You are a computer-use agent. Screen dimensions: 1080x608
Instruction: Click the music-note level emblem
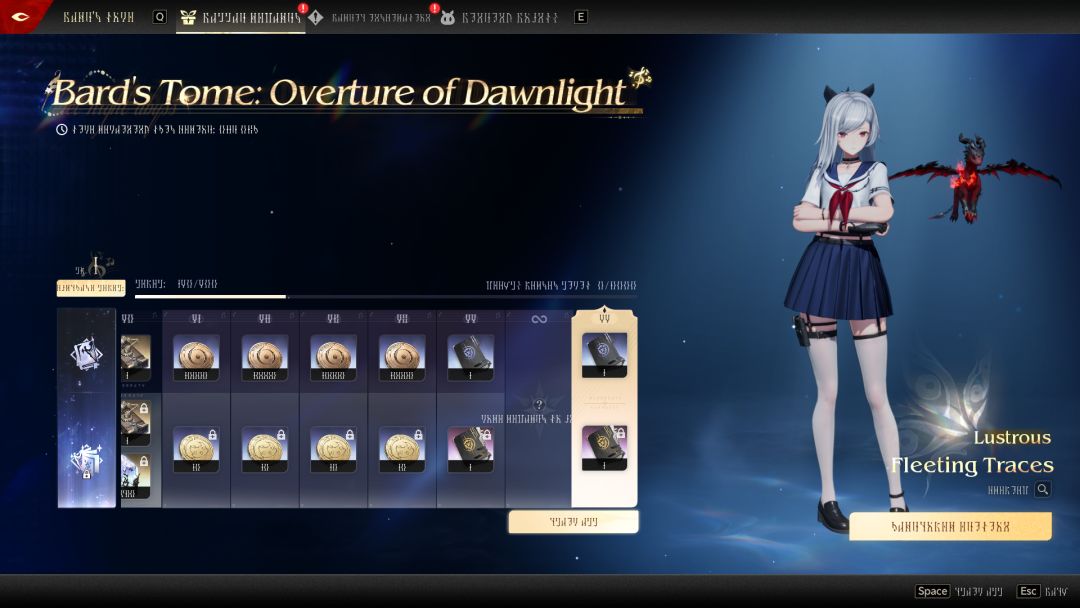(94, 265)
